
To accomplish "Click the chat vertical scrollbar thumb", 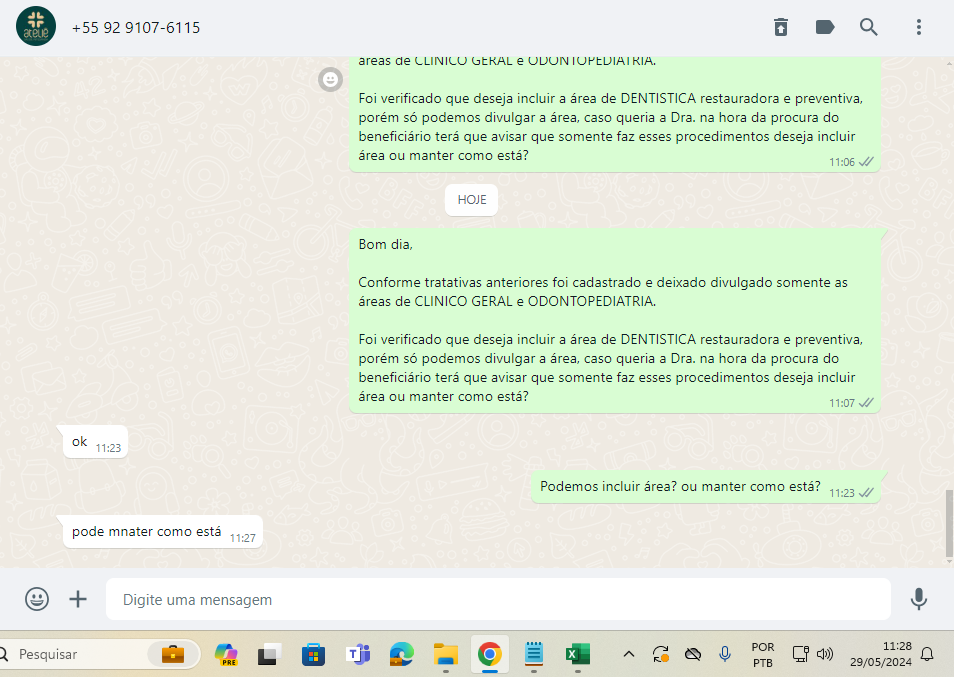I will (949, 523).
